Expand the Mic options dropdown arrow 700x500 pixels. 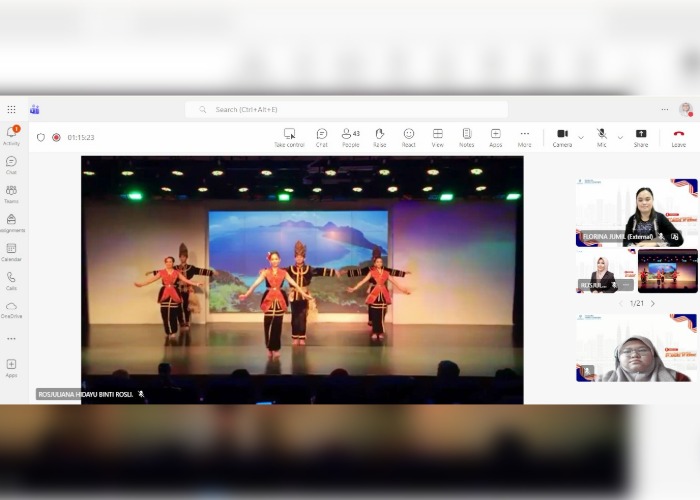pyautogui.click(x=620, y=137)
